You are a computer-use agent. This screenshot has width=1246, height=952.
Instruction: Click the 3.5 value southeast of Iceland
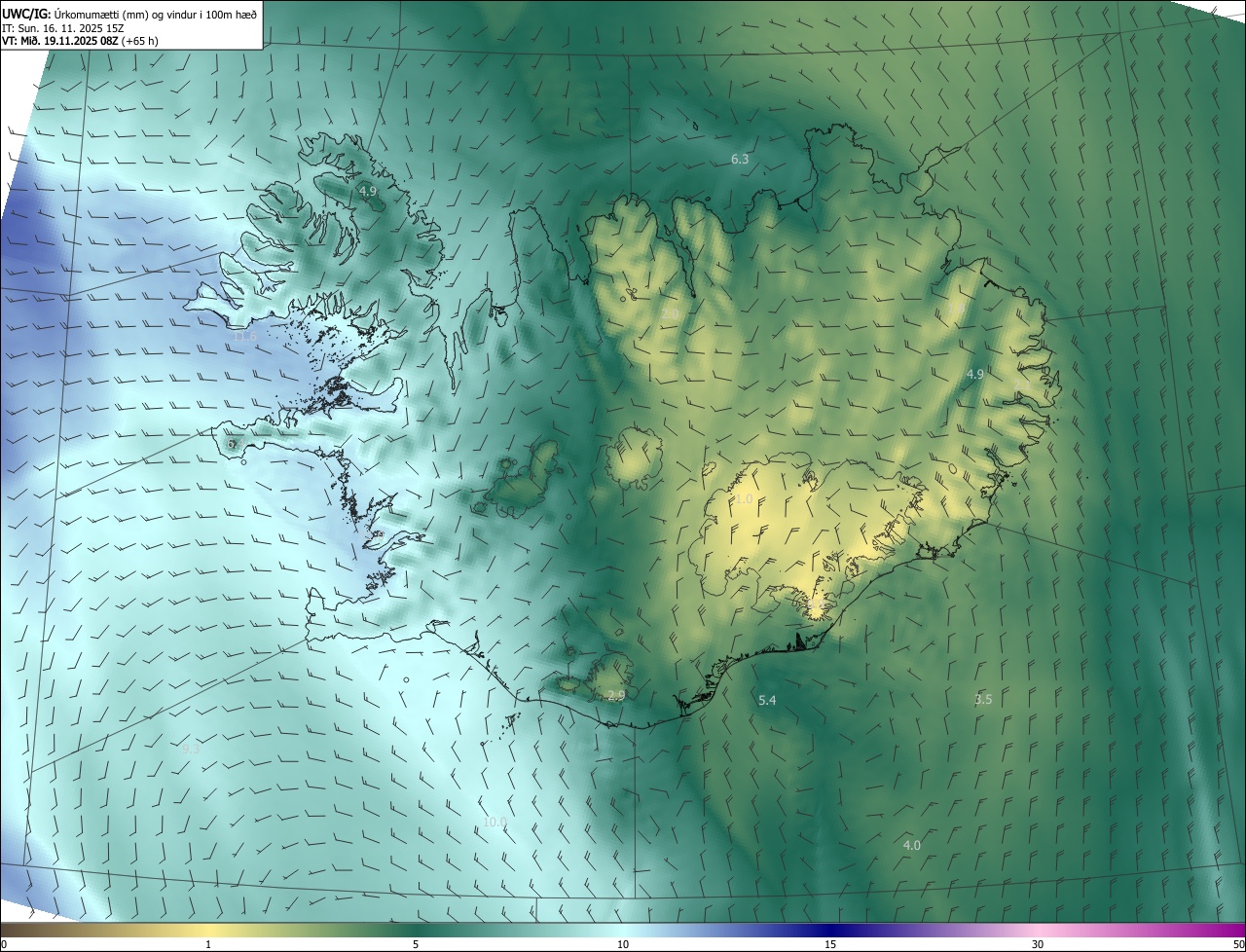coord(983,699)
